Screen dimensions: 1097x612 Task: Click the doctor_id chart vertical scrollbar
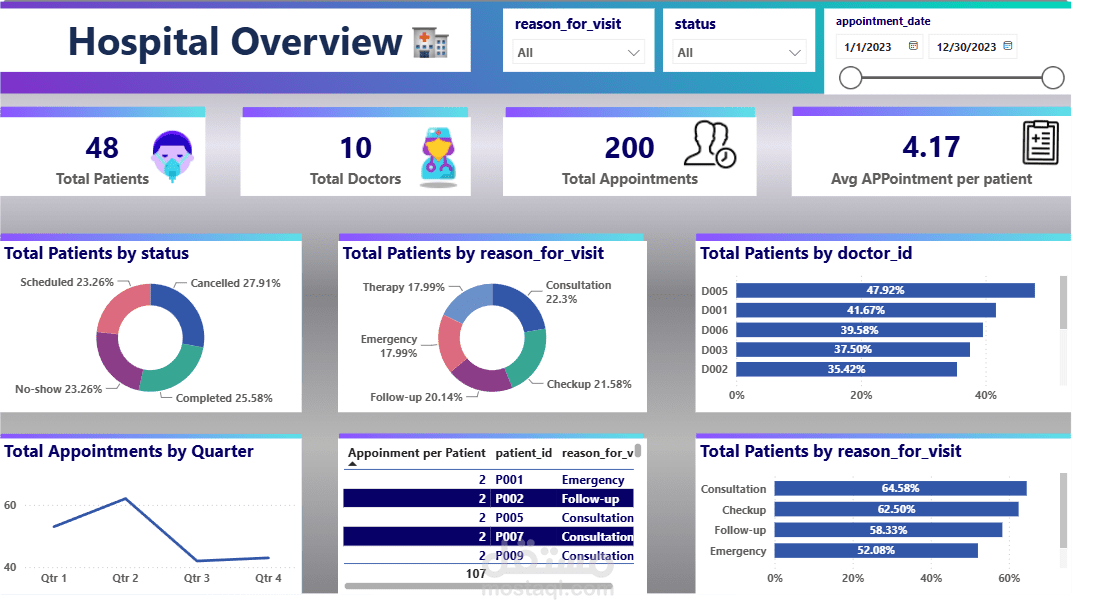(x=1063, y=302)
